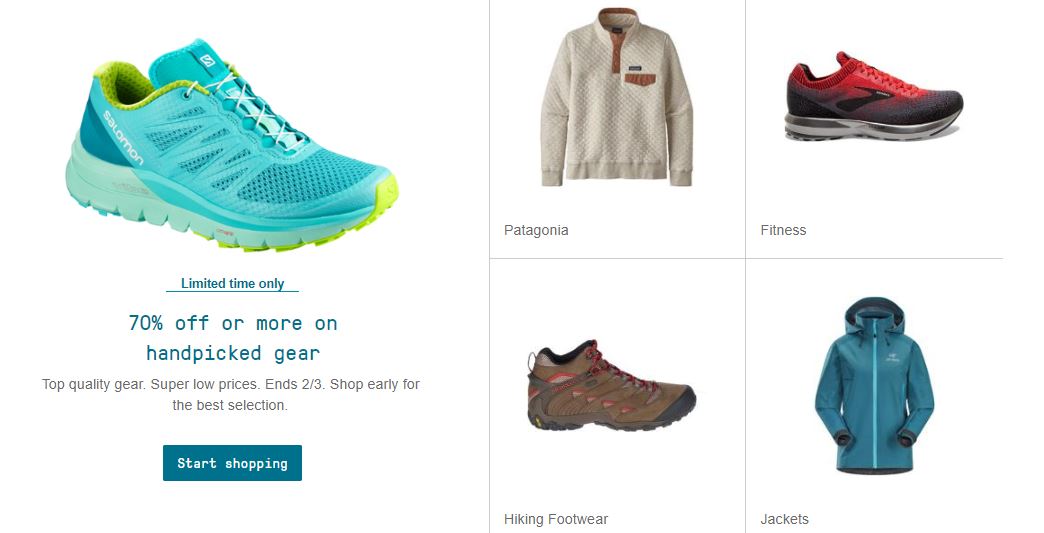Select the underlined Limited time only link
This screenshot has height=533, width=1044.
pos(232,283)
